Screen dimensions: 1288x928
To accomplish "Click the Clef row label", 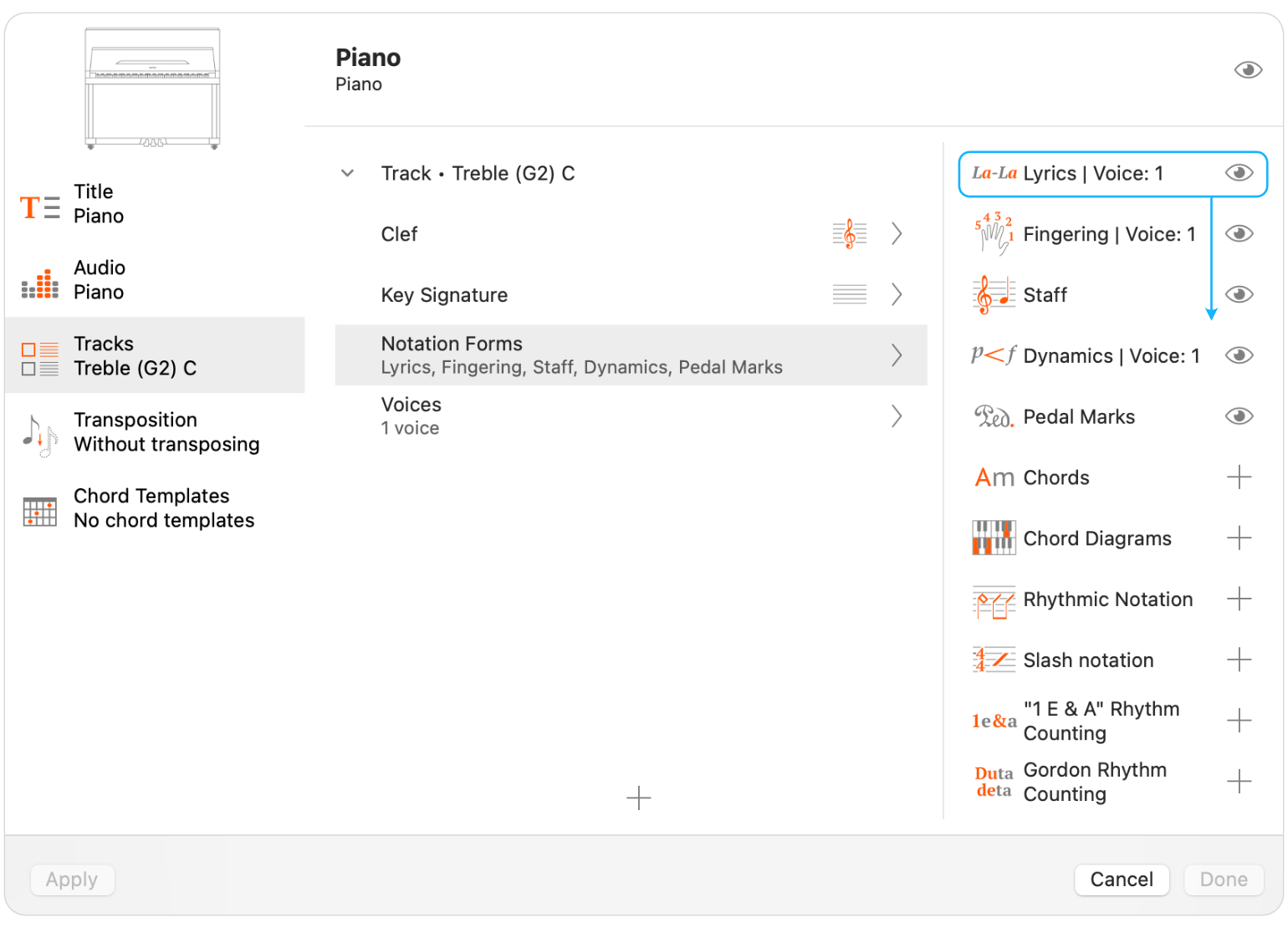I will (399, 234).
